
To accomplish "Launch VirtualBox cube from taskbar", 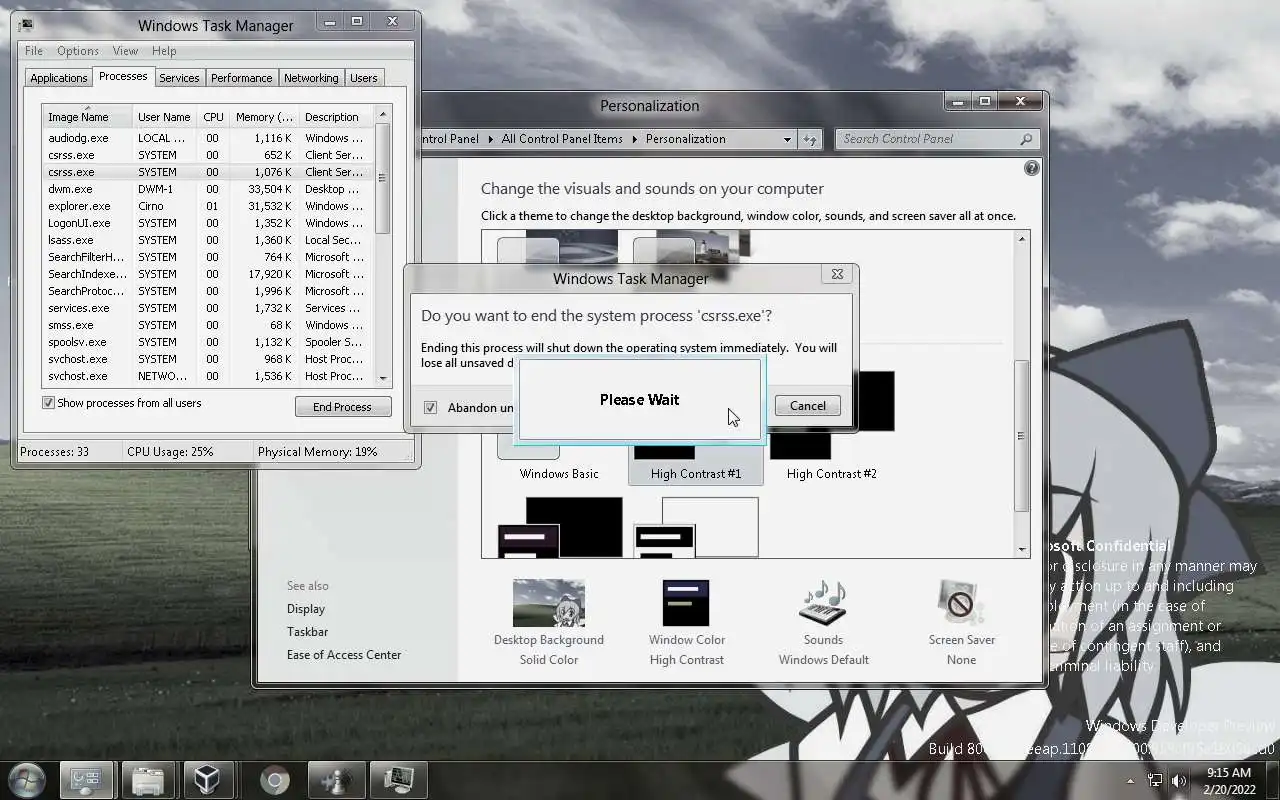I will (207, 779).
